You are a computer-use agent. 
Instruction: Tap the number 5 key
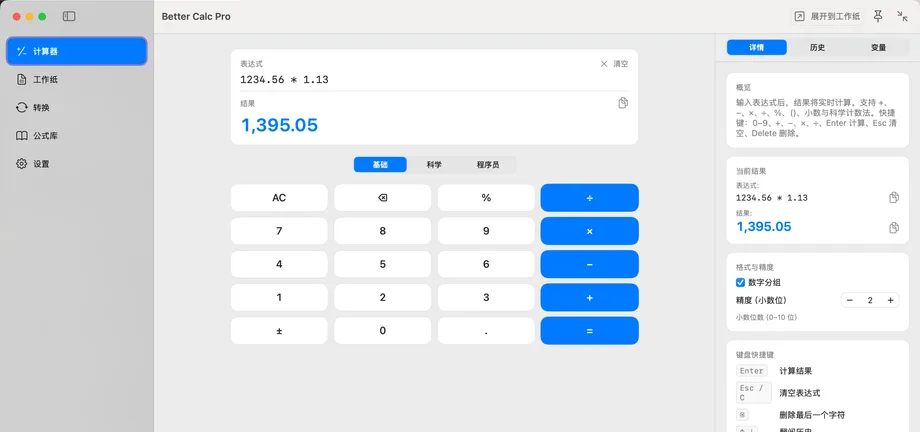tap(383, 264)
